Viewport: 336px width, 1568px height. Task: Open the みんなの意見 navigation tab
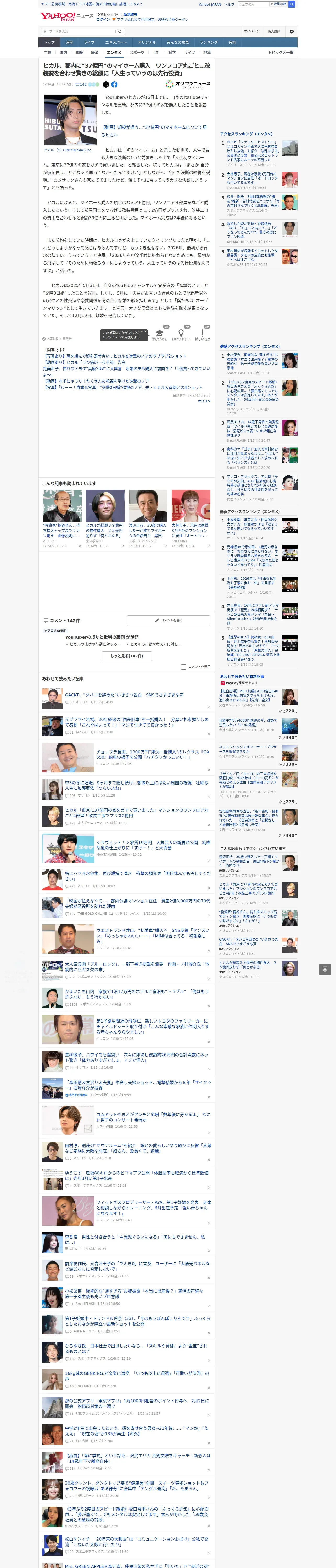178,43
